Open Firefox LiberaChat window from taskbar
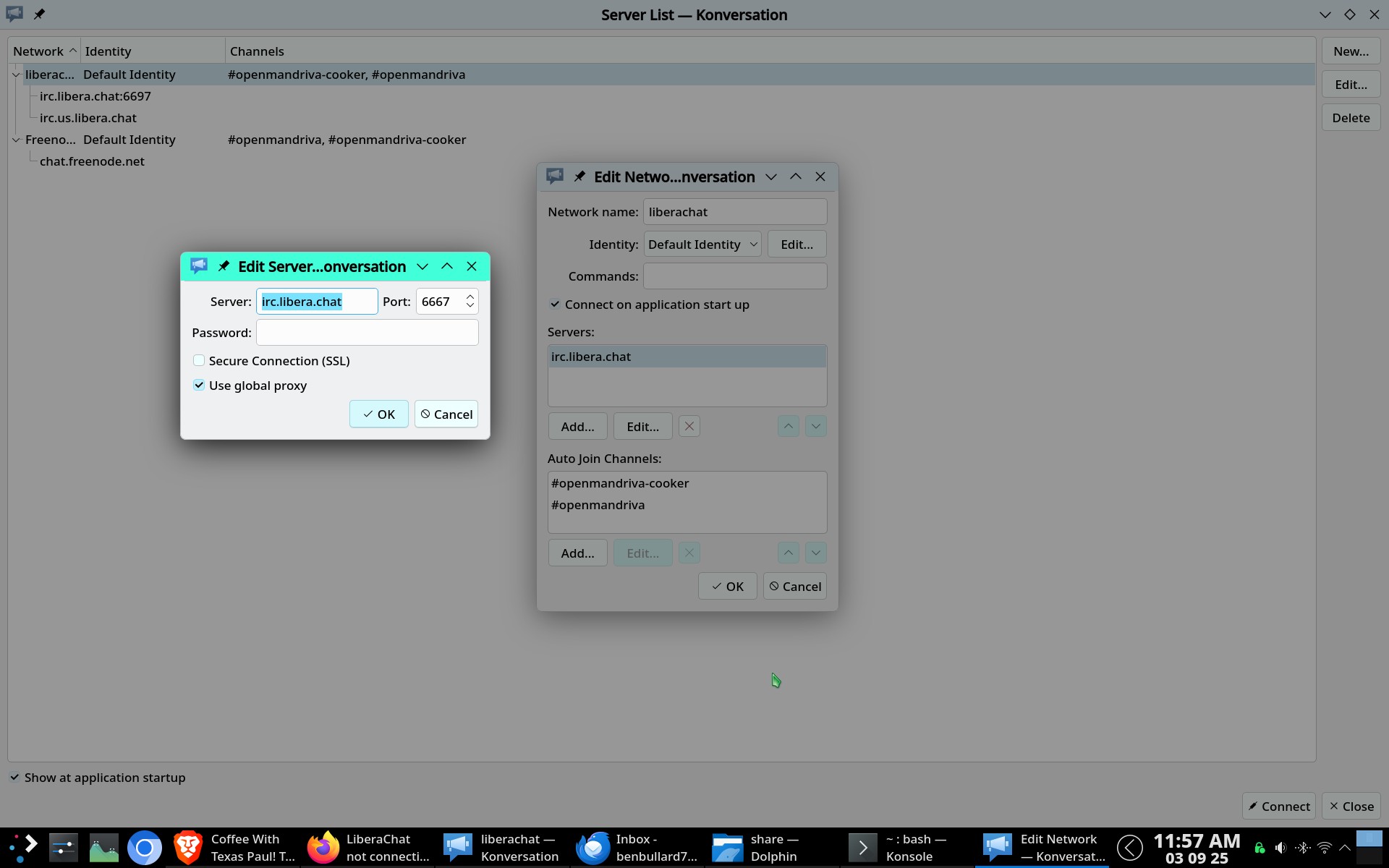The image size is (1389, 868). (369, 848)
